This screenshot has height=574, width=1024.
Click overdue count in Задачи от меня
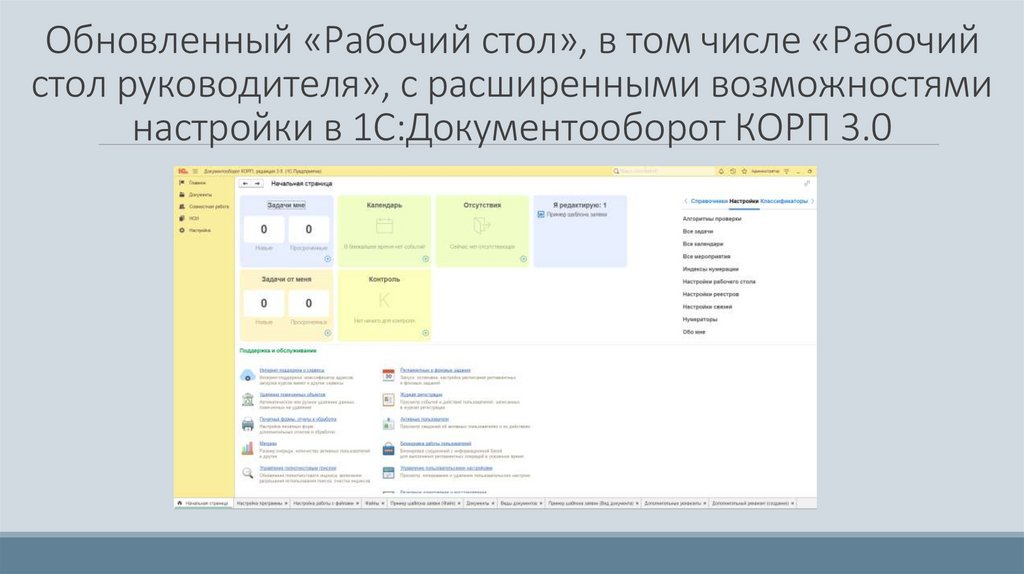pos(309,303)
